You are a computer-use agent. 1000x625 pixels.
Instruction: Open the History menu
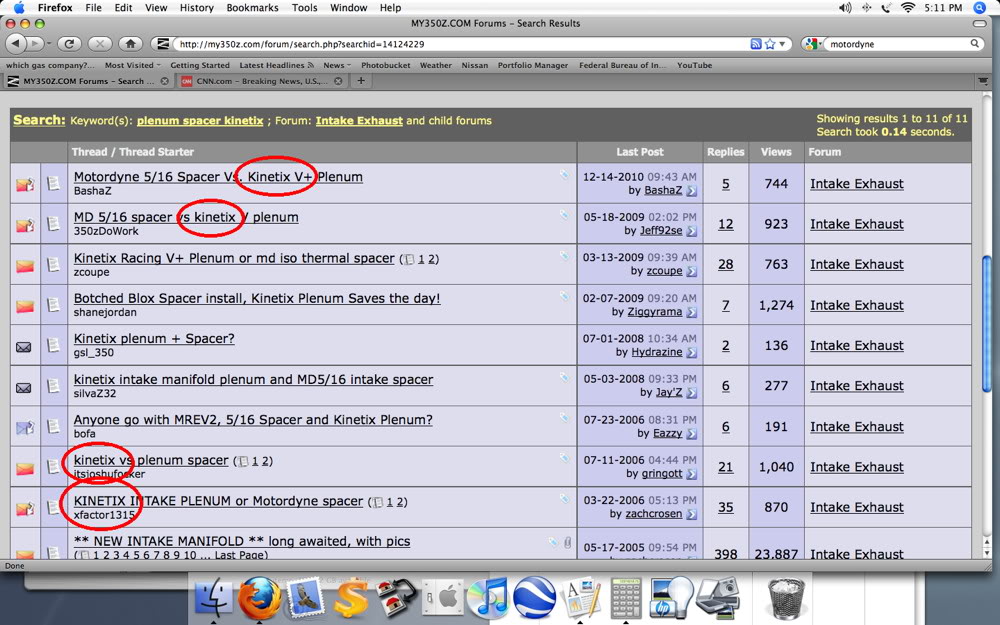196,8
